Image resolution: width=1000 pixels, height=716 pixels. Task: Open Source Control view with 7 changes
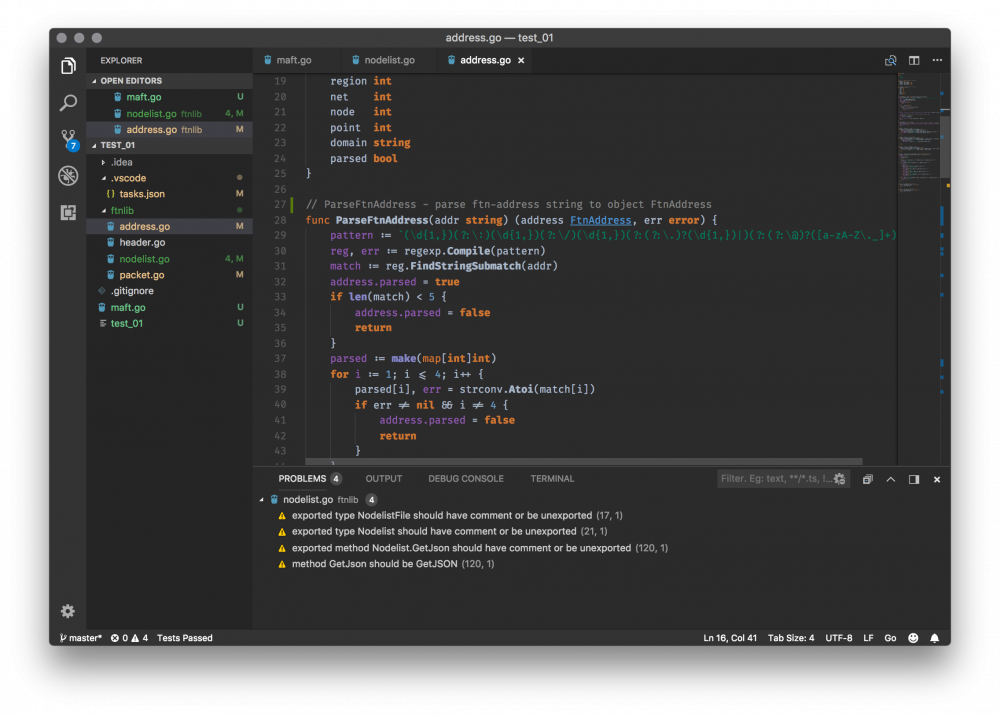coord(68,139)
